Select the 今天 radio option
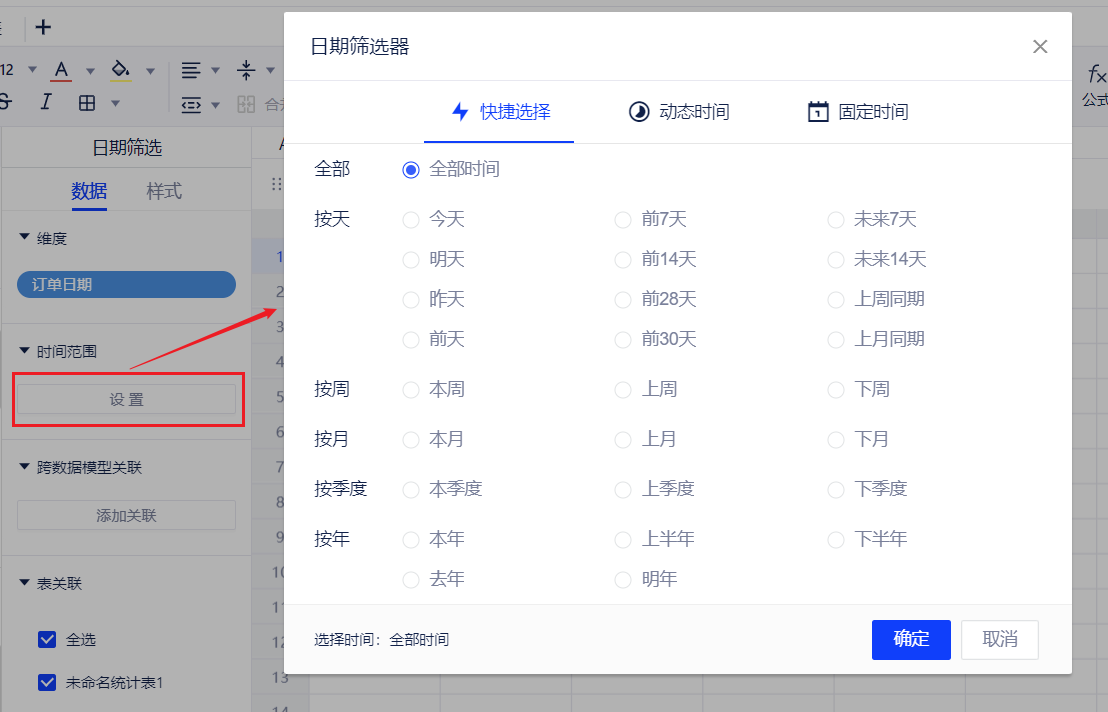The image size is (1108, 712). (x=410, y=220)
